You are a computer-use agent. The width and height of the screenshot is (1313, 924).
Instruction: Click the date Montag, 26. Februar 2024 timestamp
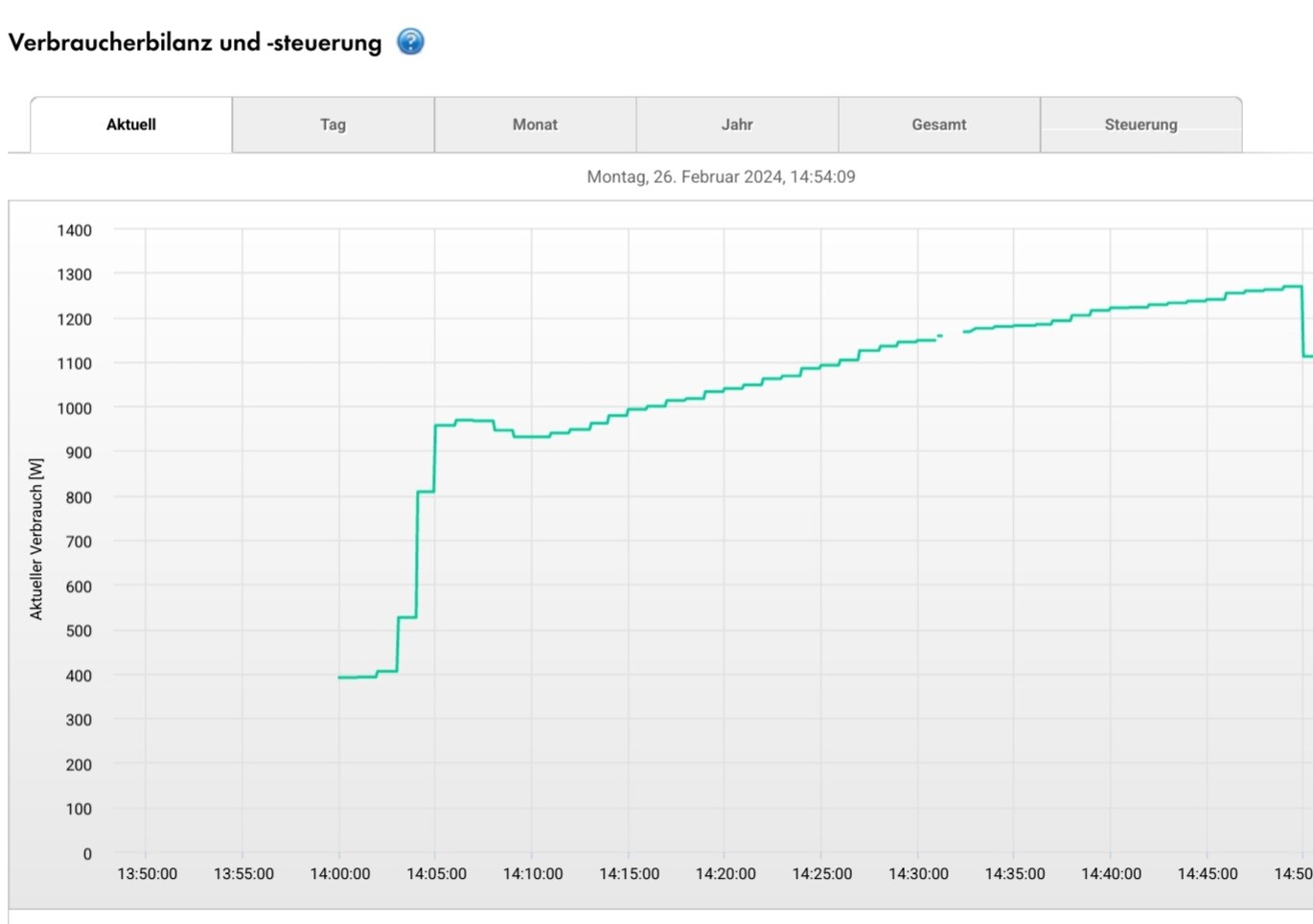(x=721, y=176)
